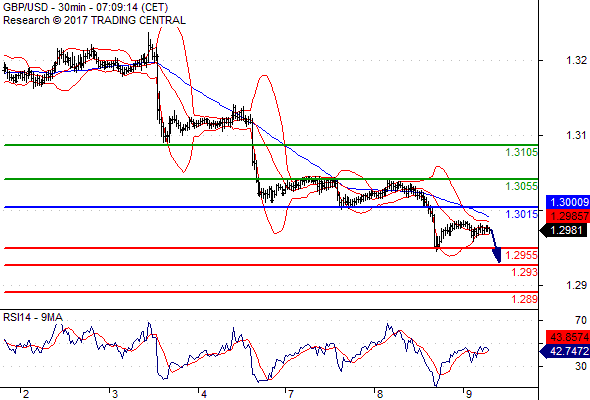The width and height of the screenshot is (590, 400).
Task: Click the blue 1.30009 price tag
Action: tap(568, 202)
